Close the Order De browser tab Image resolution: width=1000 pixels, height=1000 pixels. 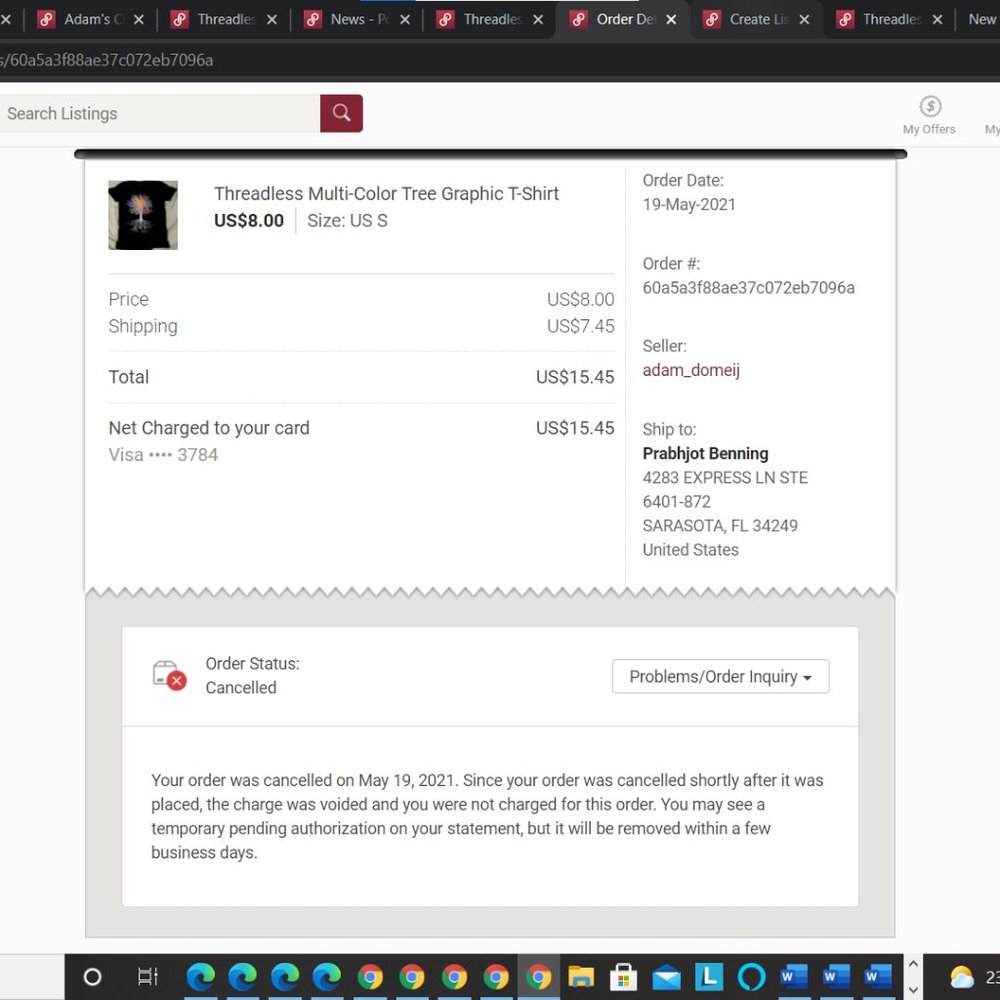[x=671, y=19]
